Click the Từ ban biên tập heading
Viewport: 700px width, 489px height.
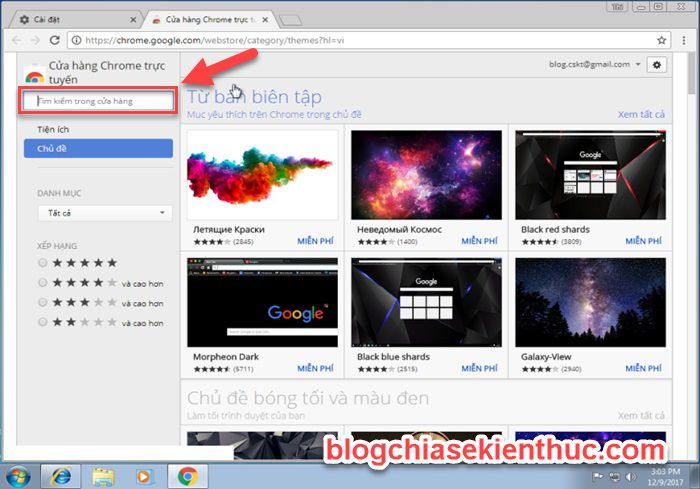[254, 97]
